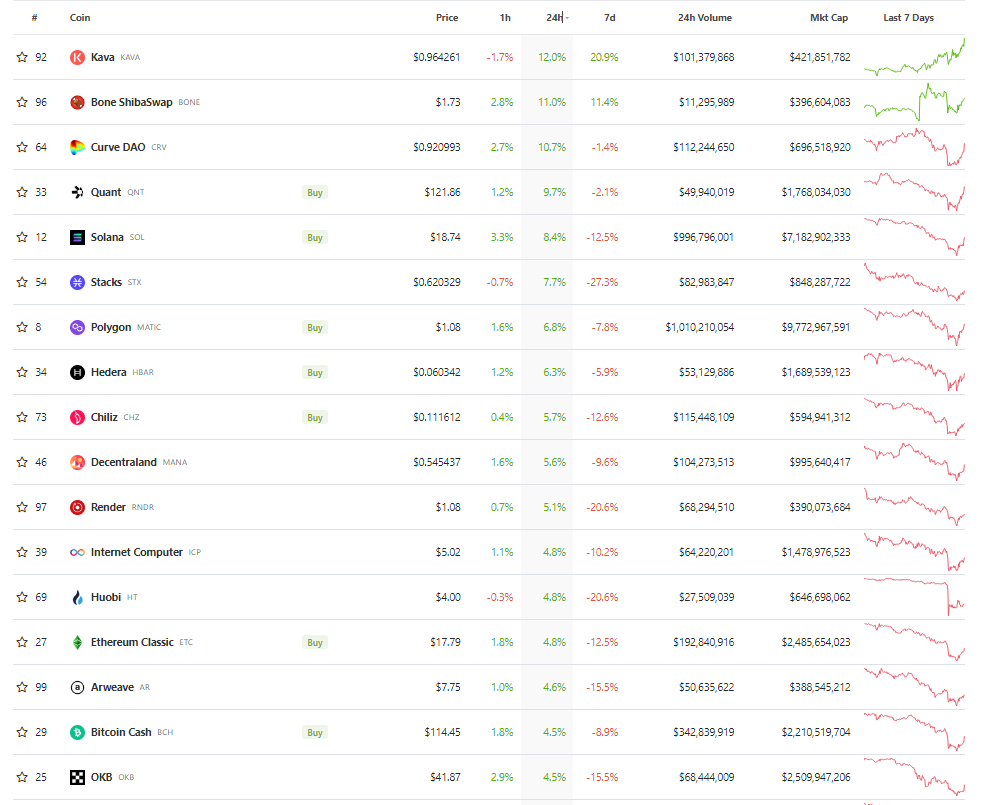Viewport: 988px width, 805px height.
Task: Click the Huobi flame logo icon
Action: [x=77, y=597]
